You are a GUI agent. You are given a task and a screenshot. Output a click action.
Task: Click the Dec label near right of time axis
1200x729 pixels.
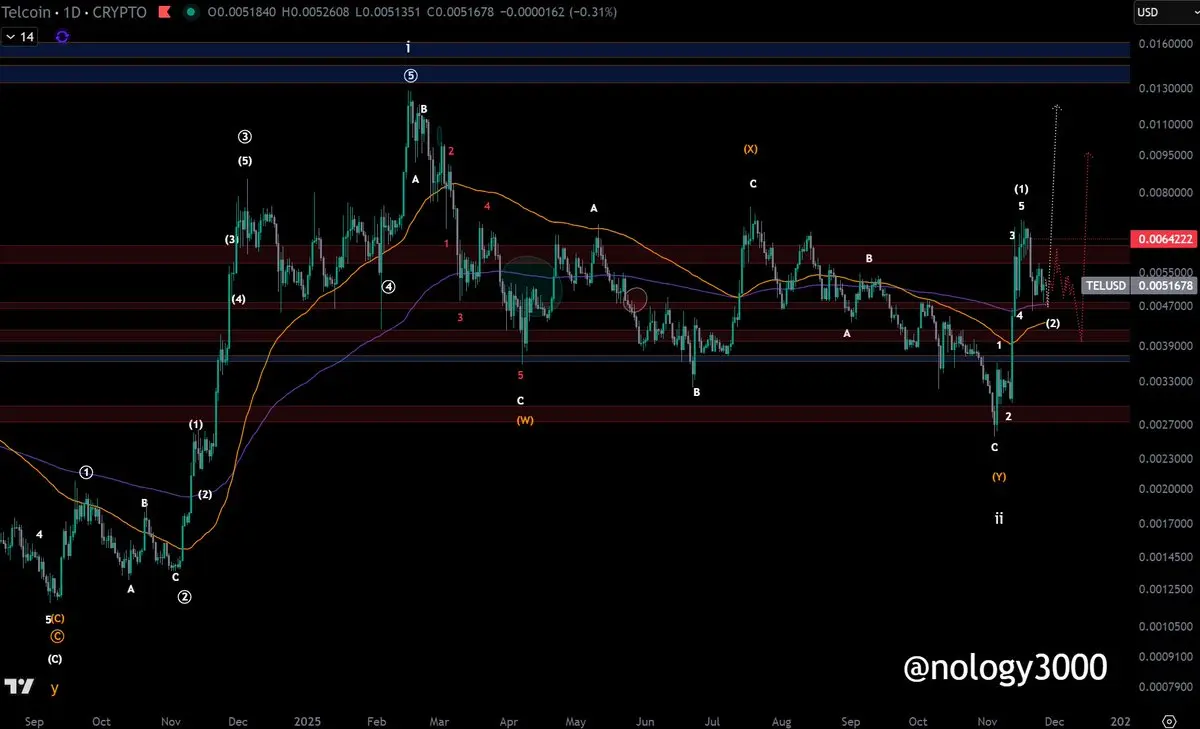coord(1056,720)
